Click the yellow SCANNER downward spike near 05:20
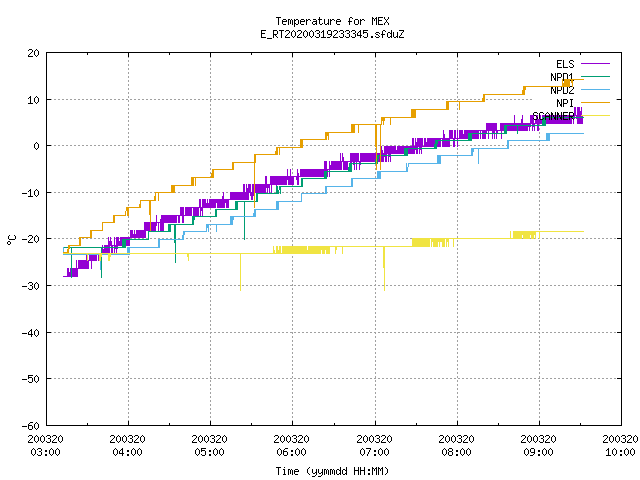Screen dimensions: 640x480 240,272
